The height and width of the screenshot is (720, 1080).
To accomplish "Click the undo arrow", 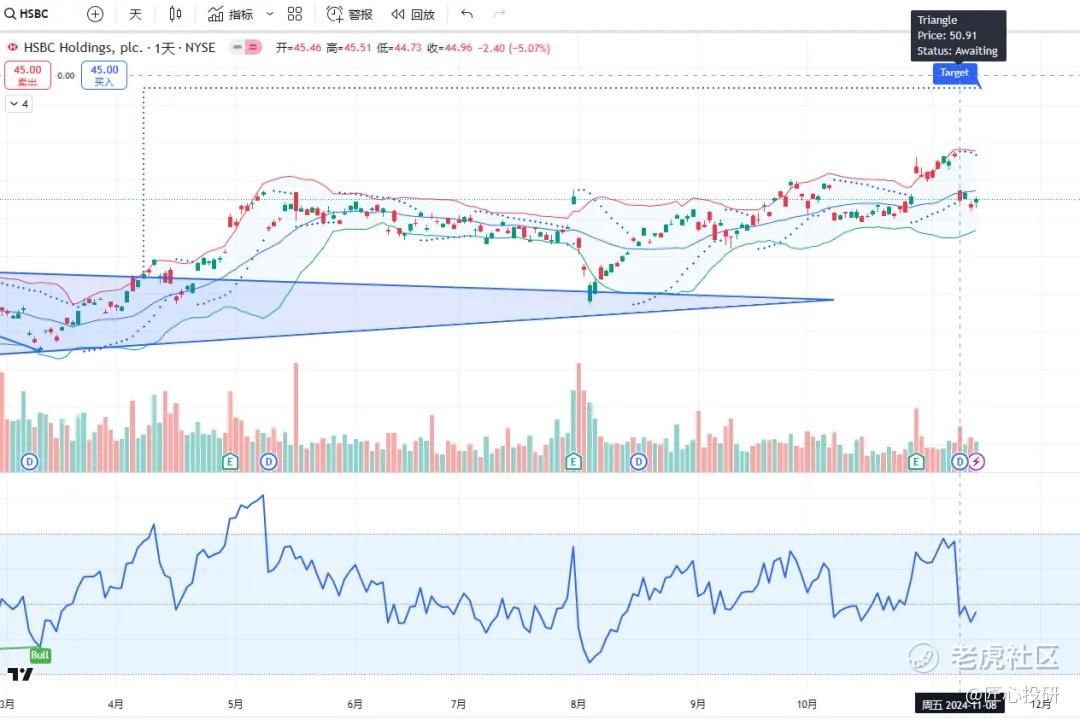I will click(x=467, y=14).
